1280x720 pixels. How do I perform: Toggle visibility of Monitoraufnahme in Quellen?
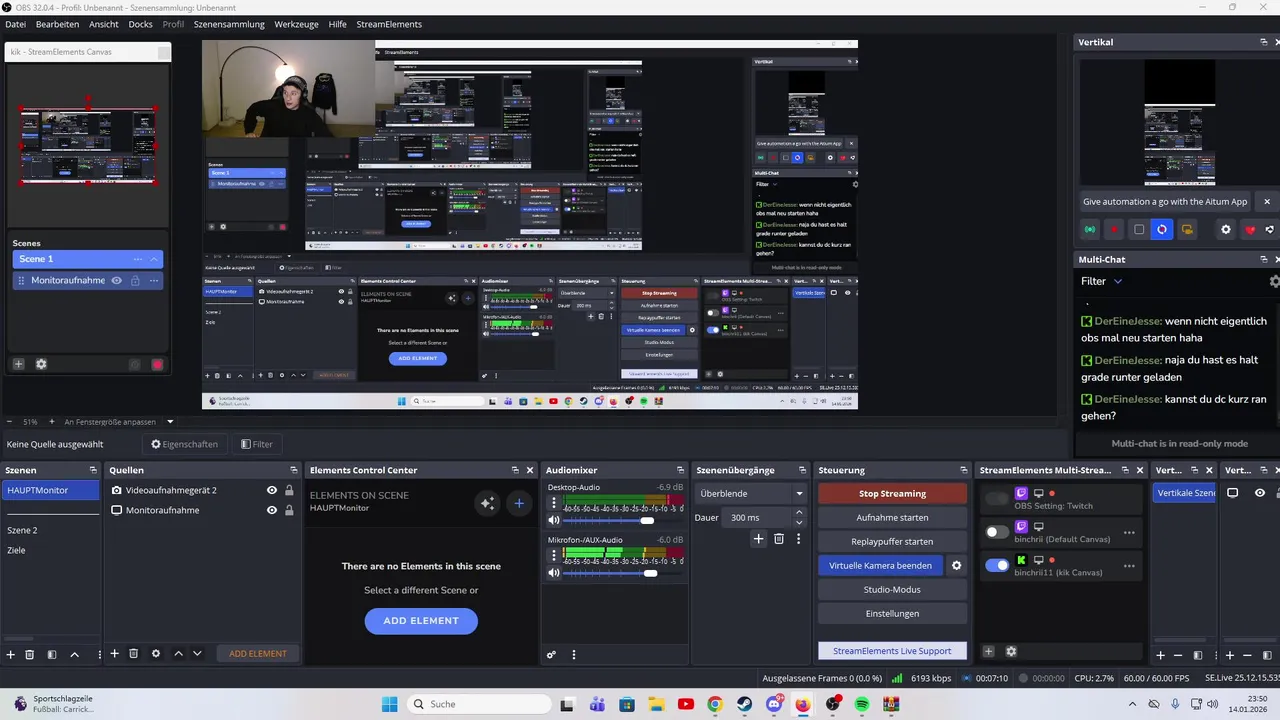[271, 510]
